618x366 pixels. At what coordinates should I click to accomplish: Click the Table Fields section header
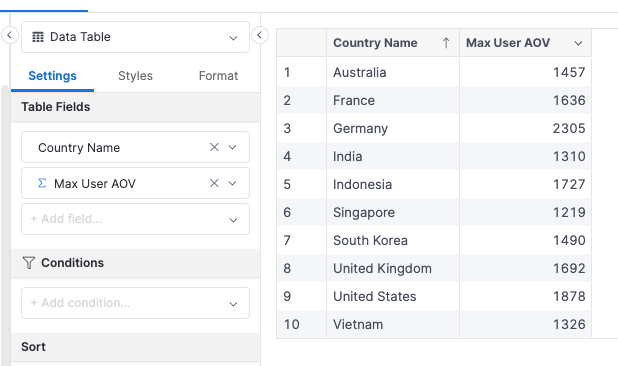[135, 107]
